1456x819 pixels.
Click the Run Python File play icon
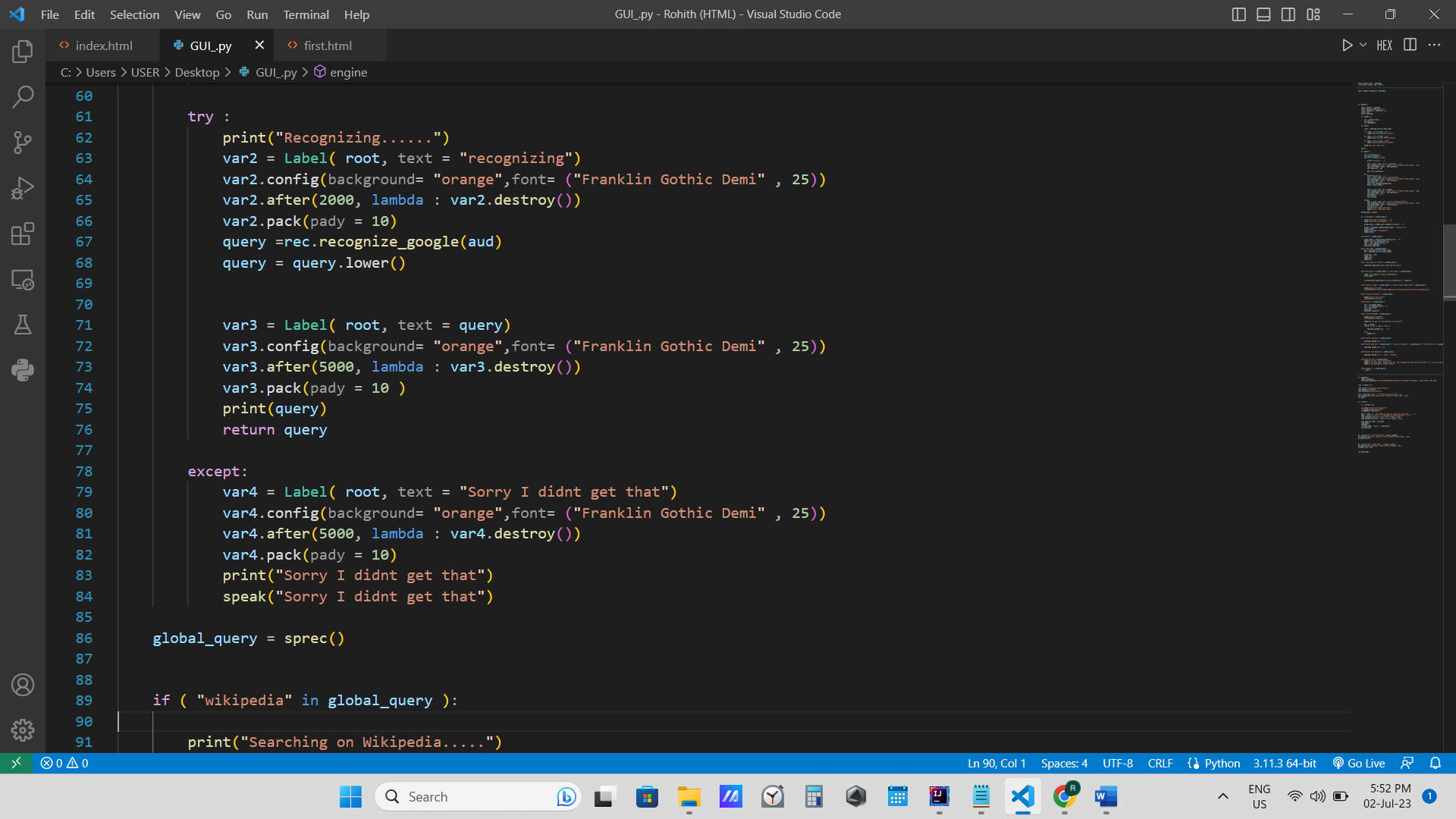(x=1347, y=45)
